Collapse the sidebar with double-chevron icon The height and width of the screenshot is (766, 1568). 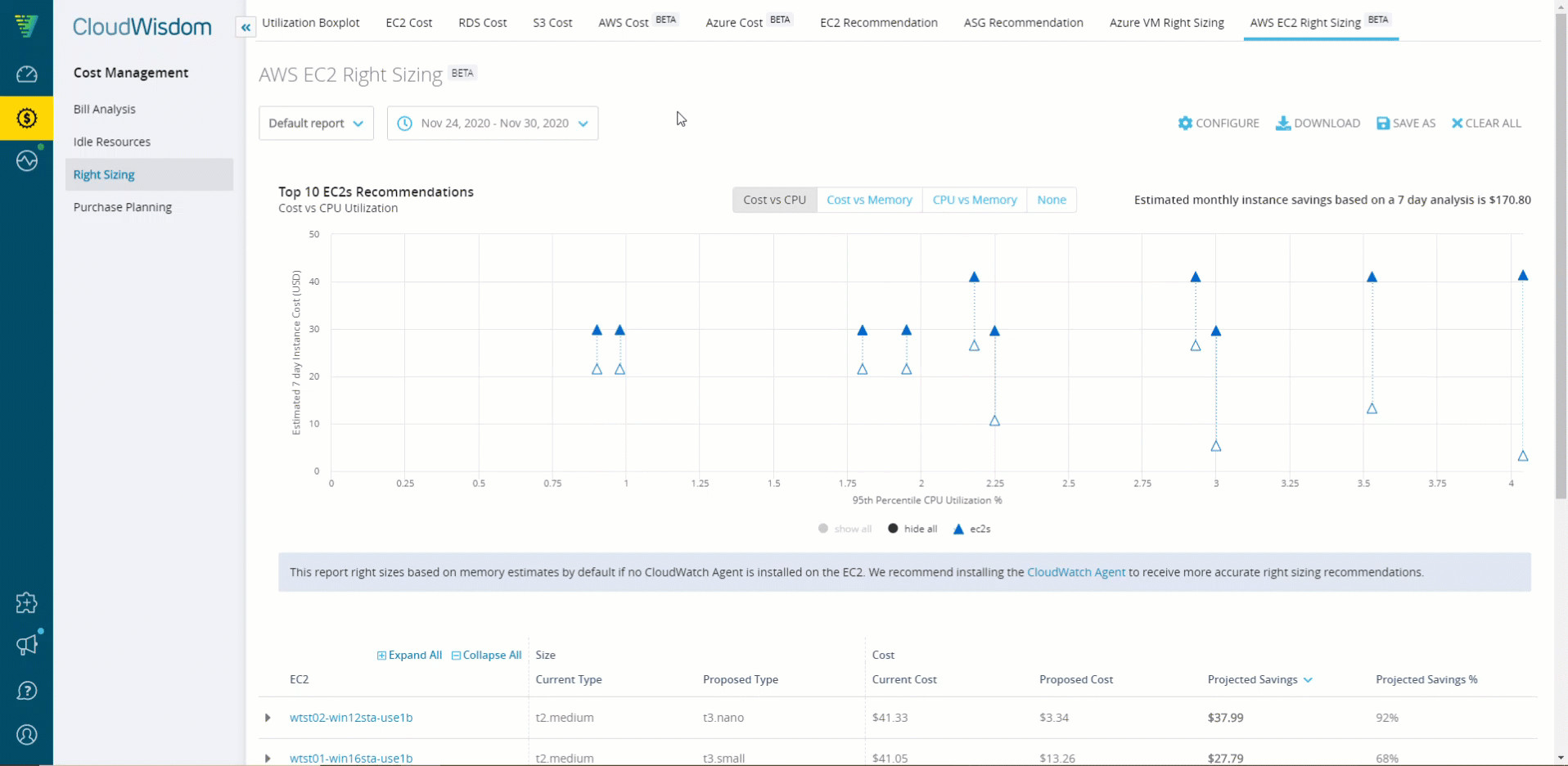[x=246, y=27]
